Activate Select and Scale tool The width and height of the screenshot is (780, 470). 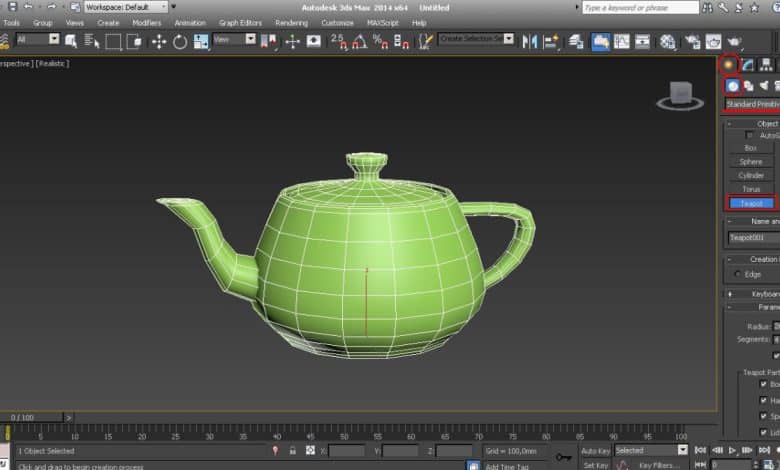pos(201,41)
